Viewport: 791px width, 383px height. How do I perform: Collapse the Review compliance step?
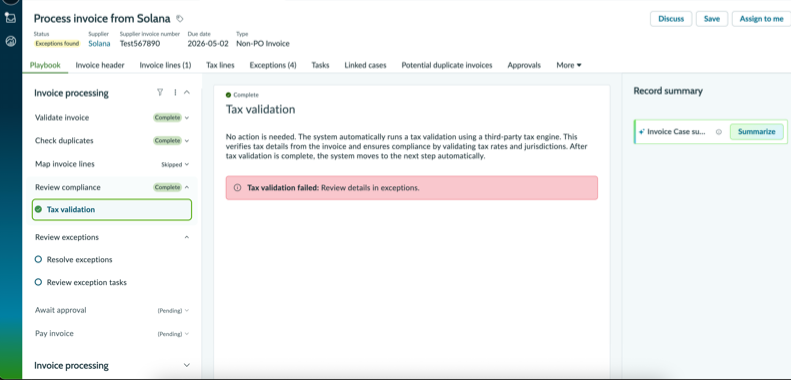[187, 187]
